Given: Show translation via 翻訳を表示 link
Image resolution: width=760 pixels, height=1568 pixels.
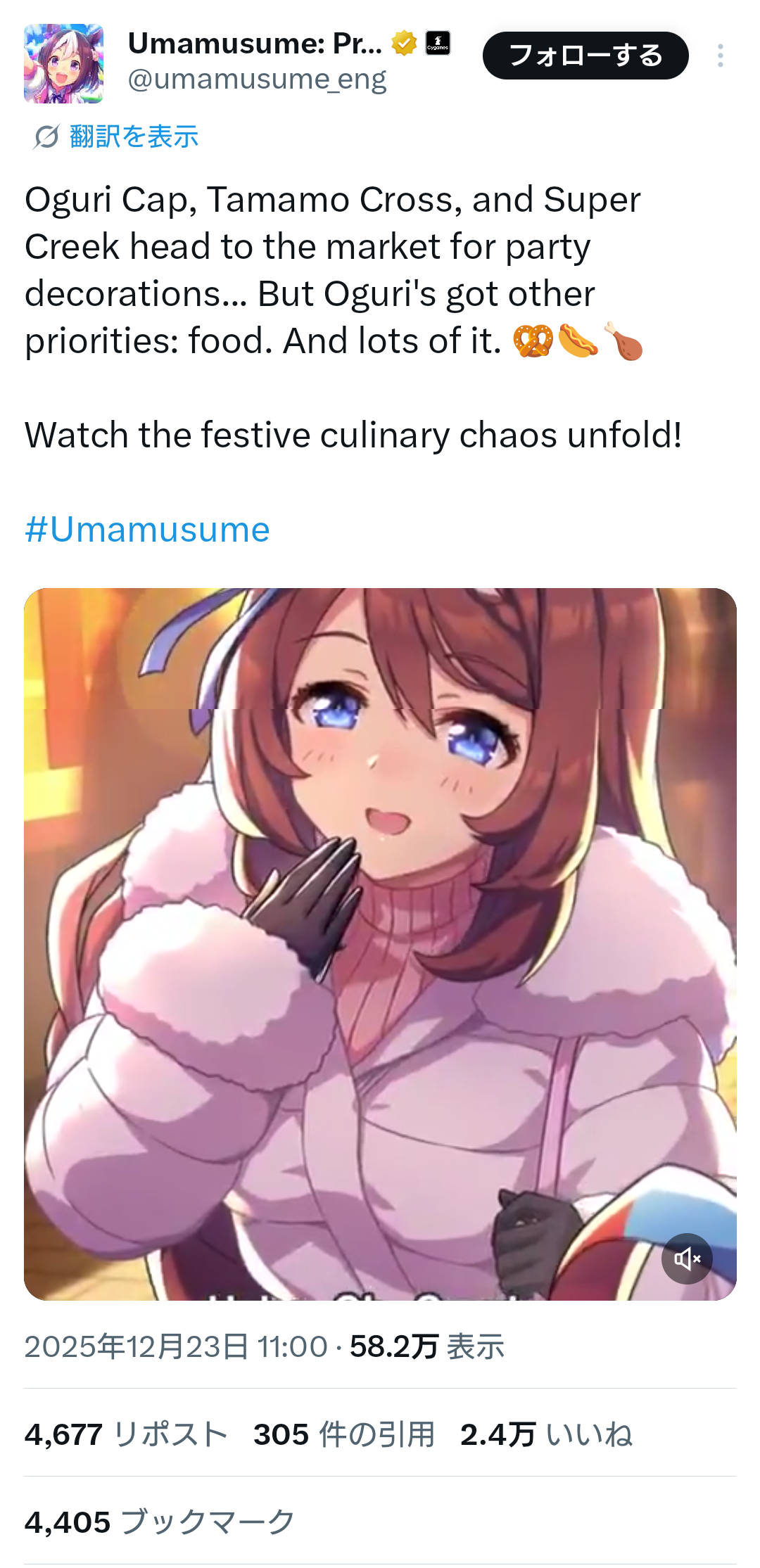Looking at the screenshot, I should tap(134, 136).
